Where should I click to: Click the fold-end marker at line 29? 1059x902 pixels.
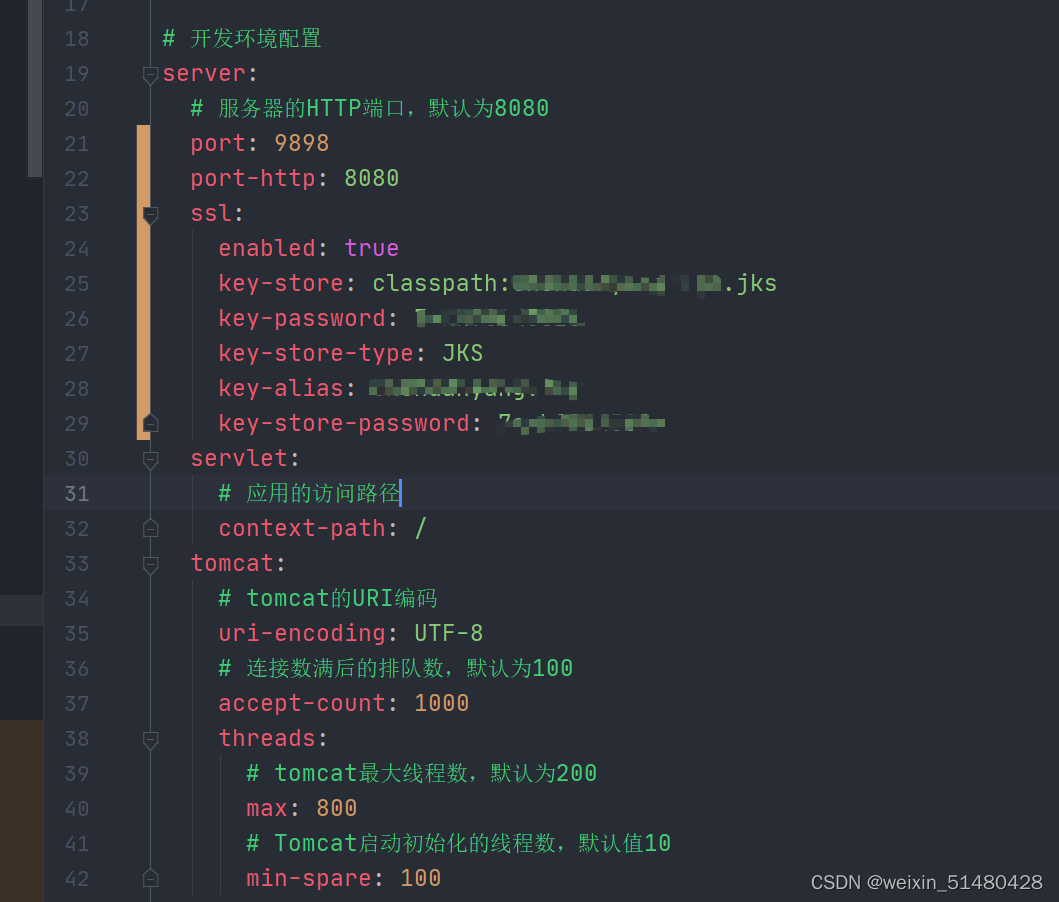[x=149, y=423]
